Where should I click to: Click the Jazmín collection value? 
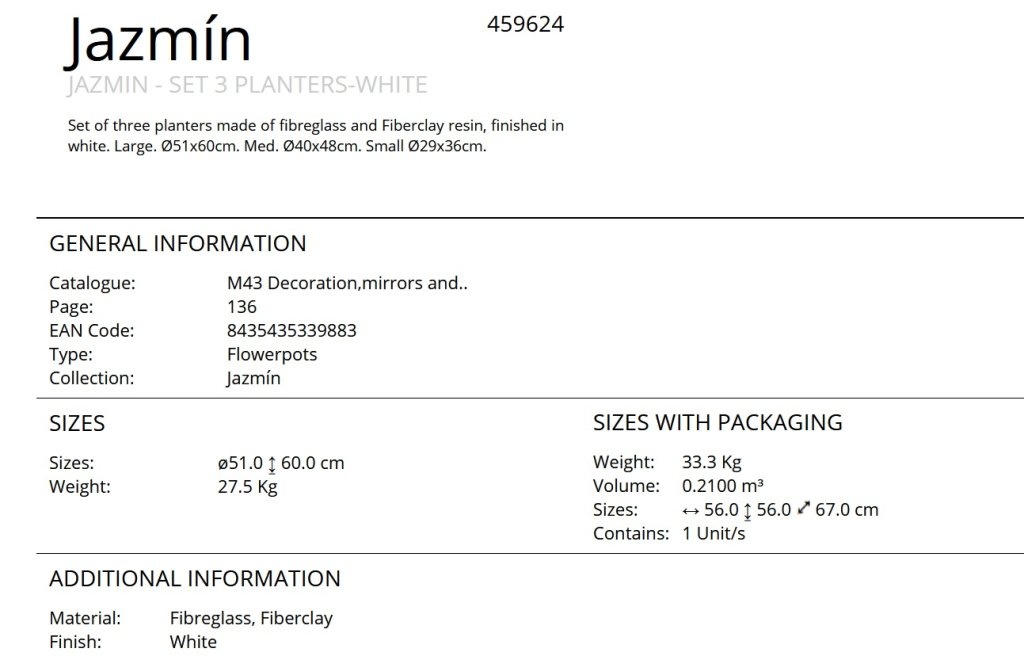[x=253, y=378]
